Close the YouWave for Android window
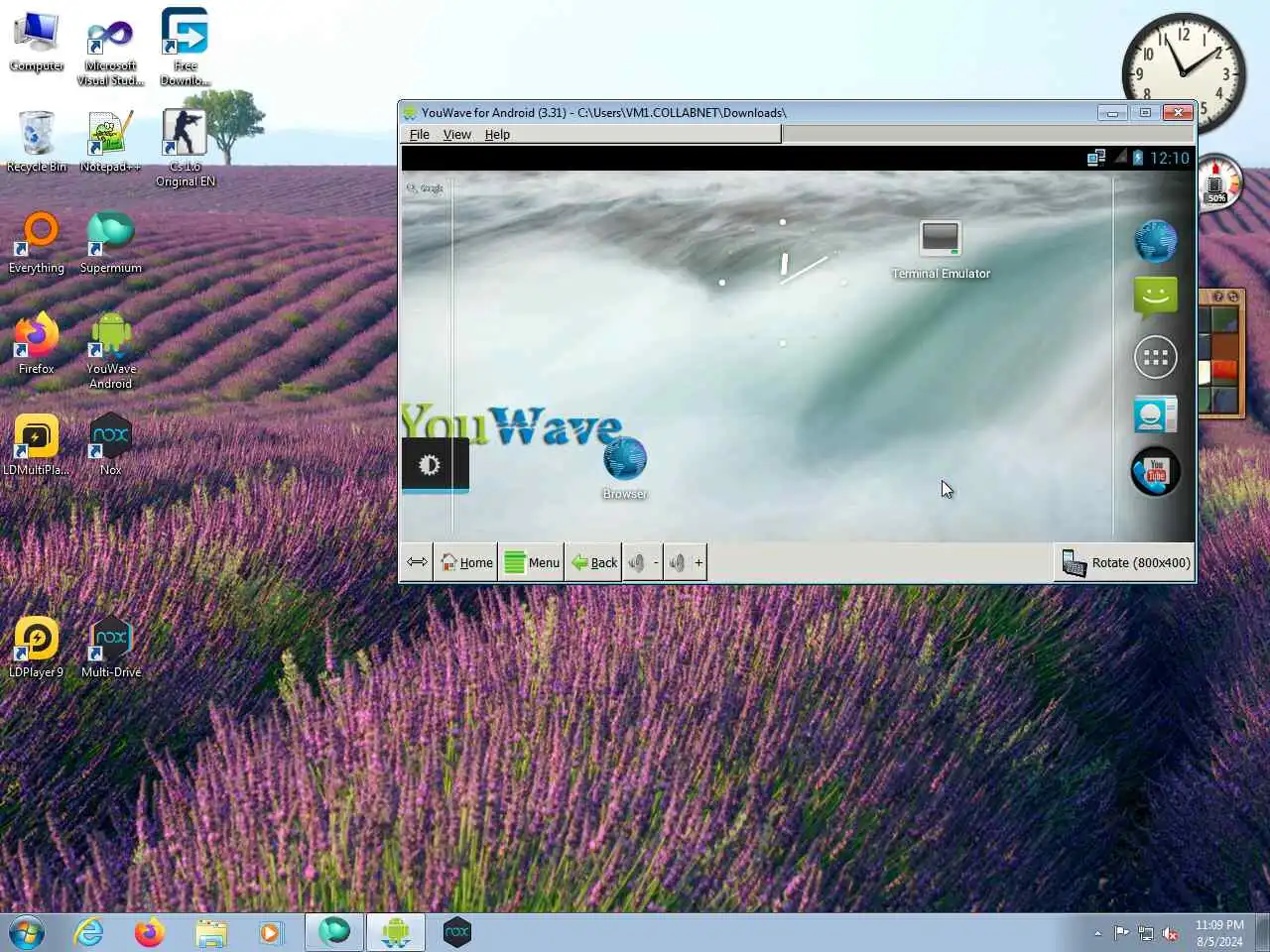1270x952 pixels. click(1178, 113)
